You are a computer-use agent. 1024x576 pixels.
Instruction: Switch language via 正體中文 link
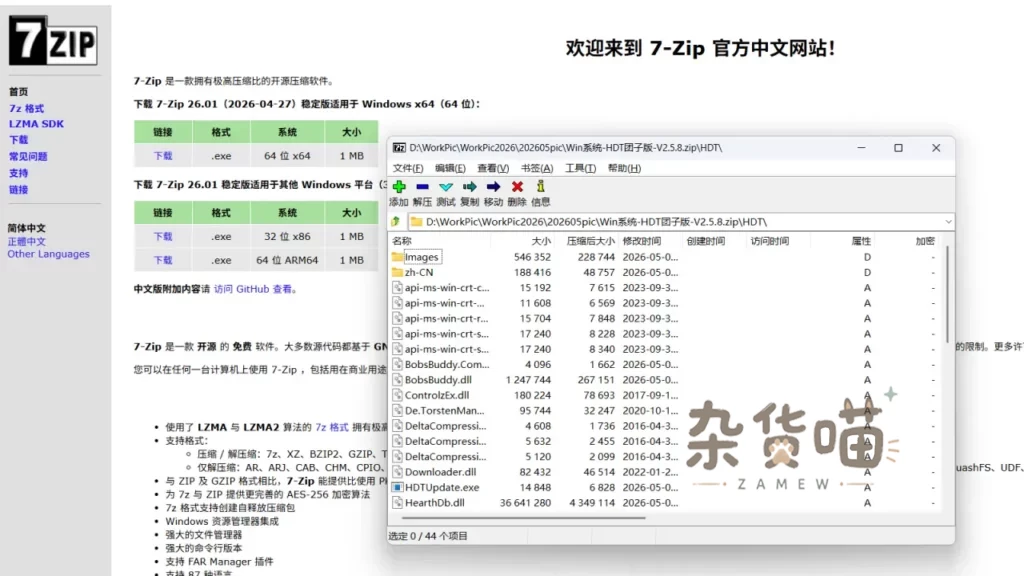pyautogui.click(x=27, y=242)
